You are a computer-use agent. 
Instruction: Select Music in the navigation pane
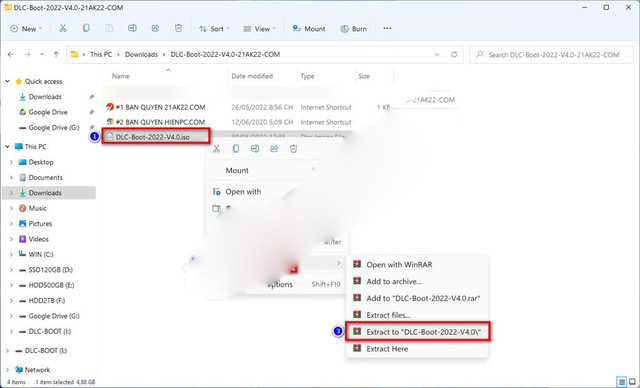[37, 208]
